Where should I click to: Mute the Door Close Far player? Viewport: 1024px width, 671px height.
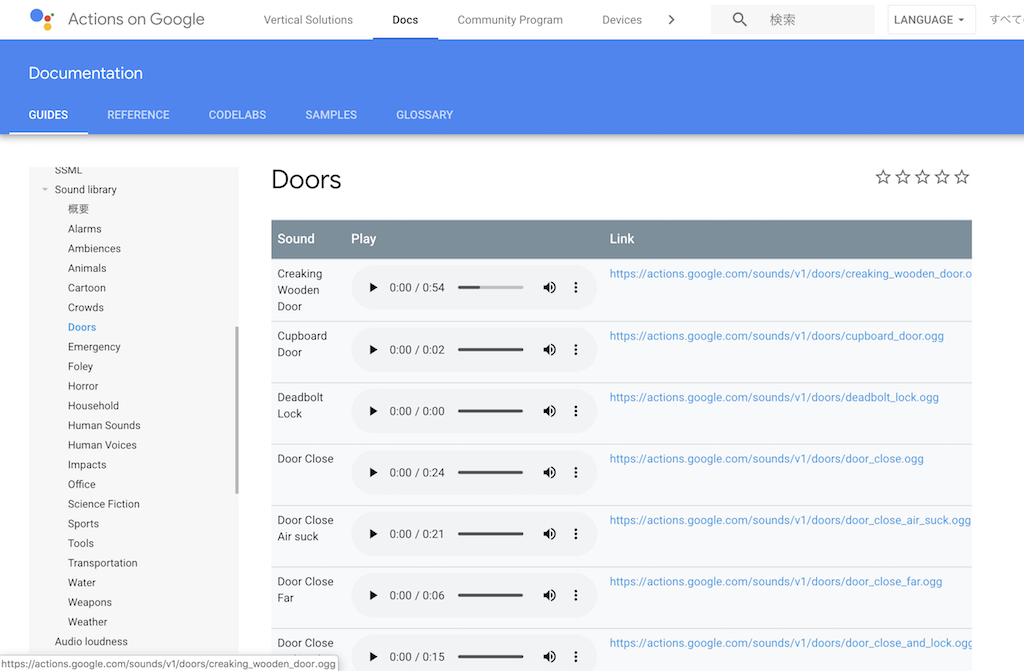click(549, 595)
